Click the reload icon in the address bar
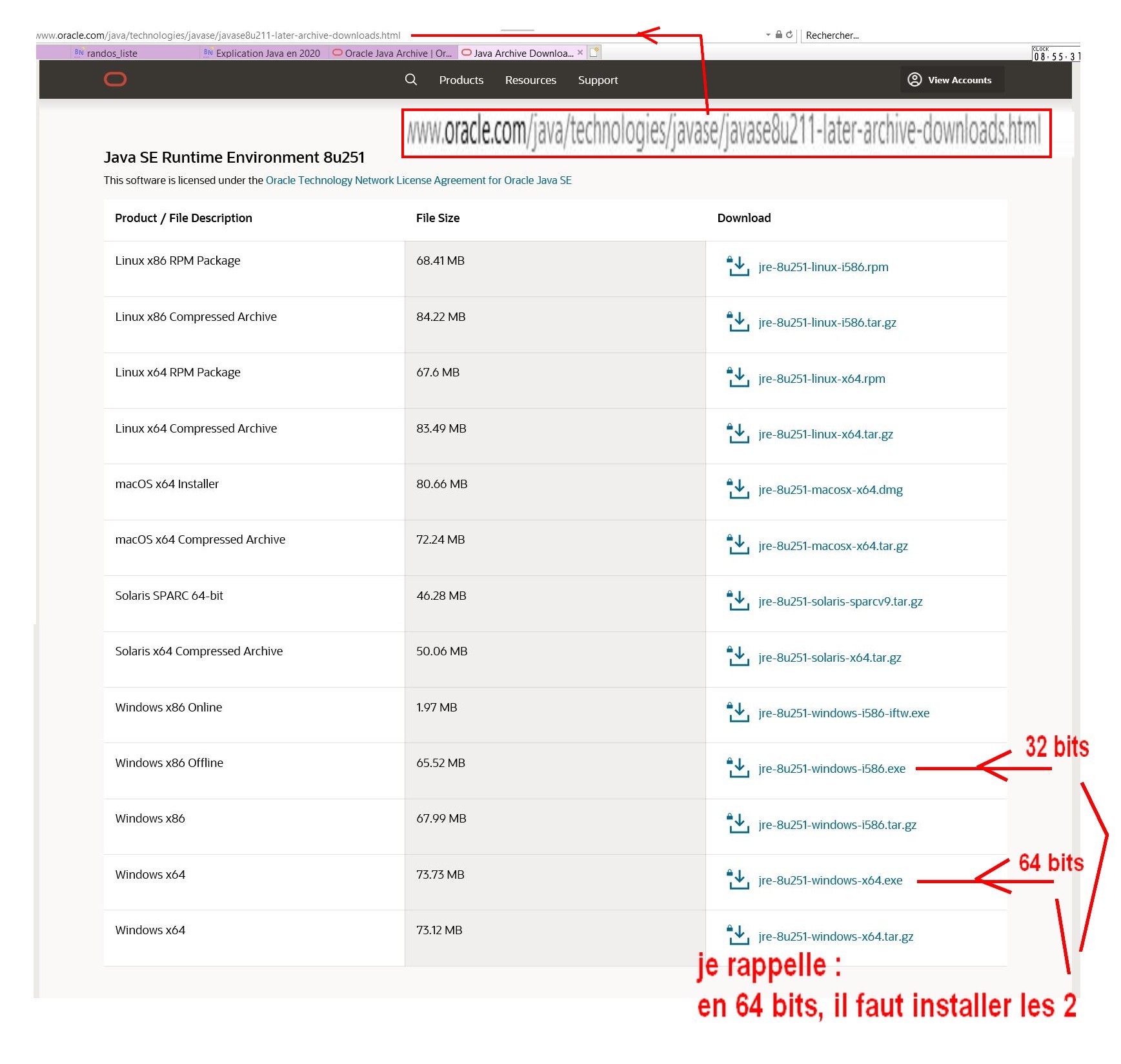This screenshot has width=1121, height=1064. (789, 35)
